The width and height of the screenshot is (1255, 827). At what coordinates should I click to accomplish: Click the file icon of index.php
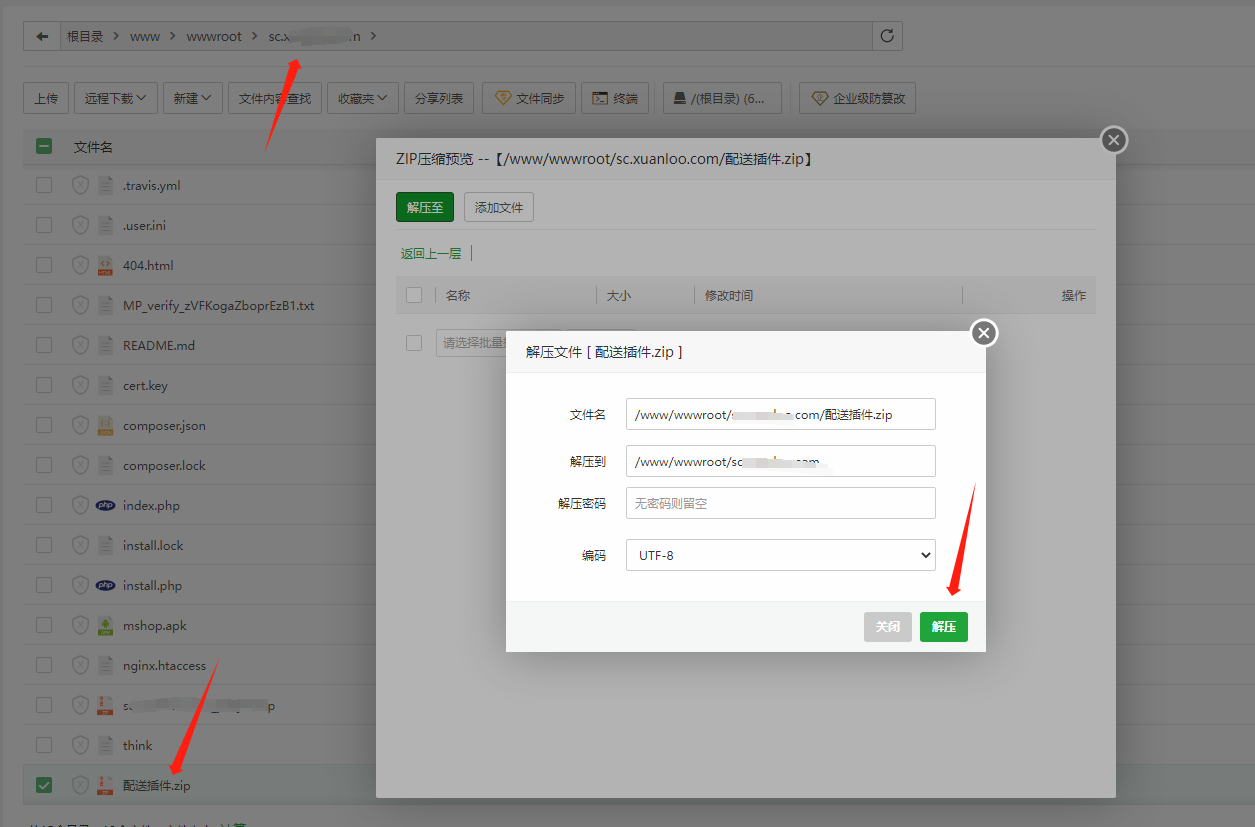(105, 505)
